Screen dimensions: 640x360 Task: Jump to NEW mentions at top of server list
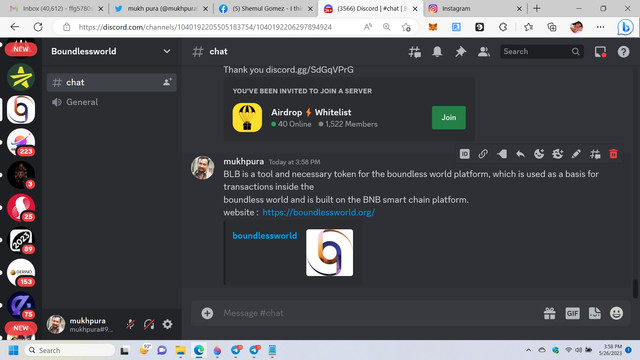[21, 49]
